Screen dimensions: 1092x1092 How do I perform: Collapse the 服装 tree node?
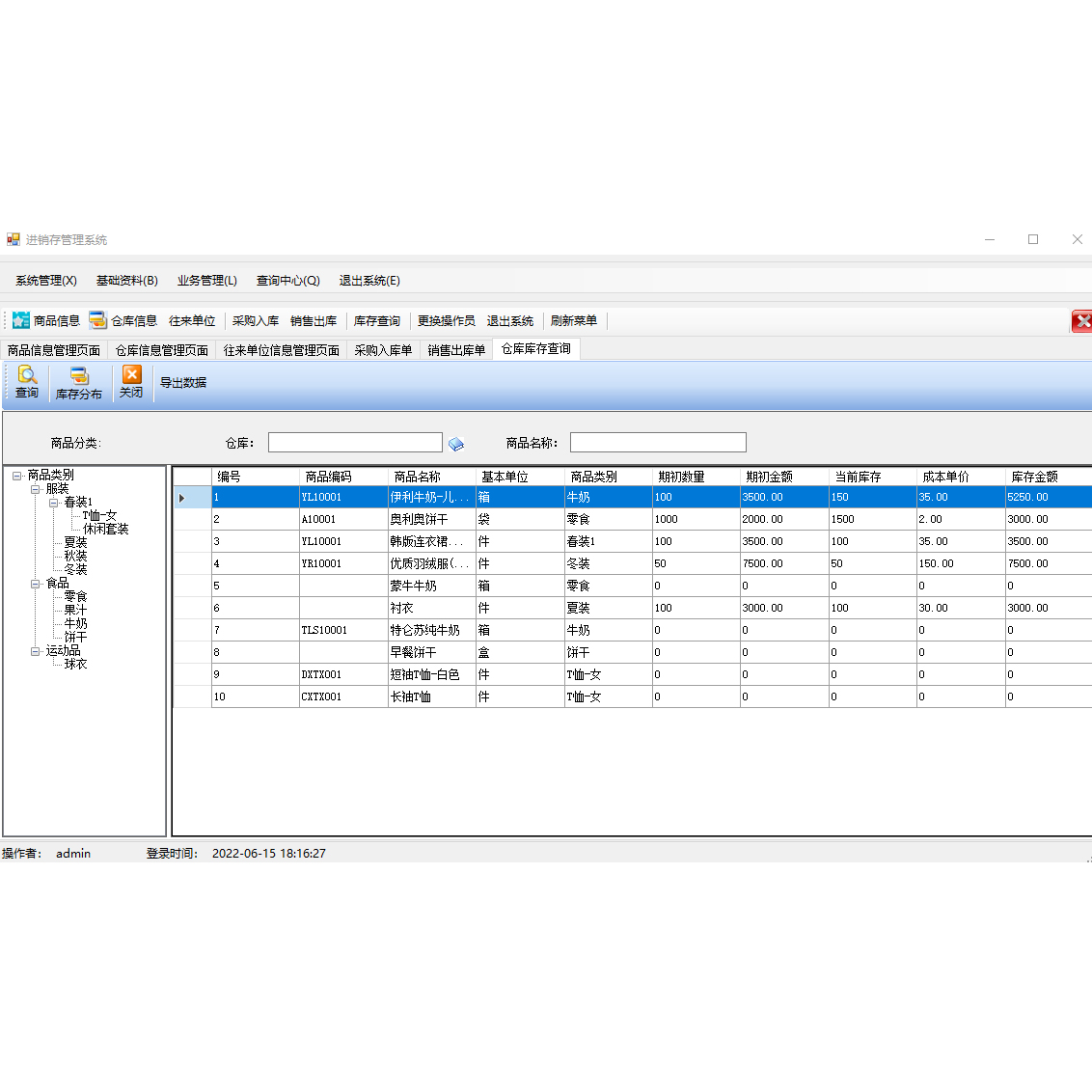(36, 489)
